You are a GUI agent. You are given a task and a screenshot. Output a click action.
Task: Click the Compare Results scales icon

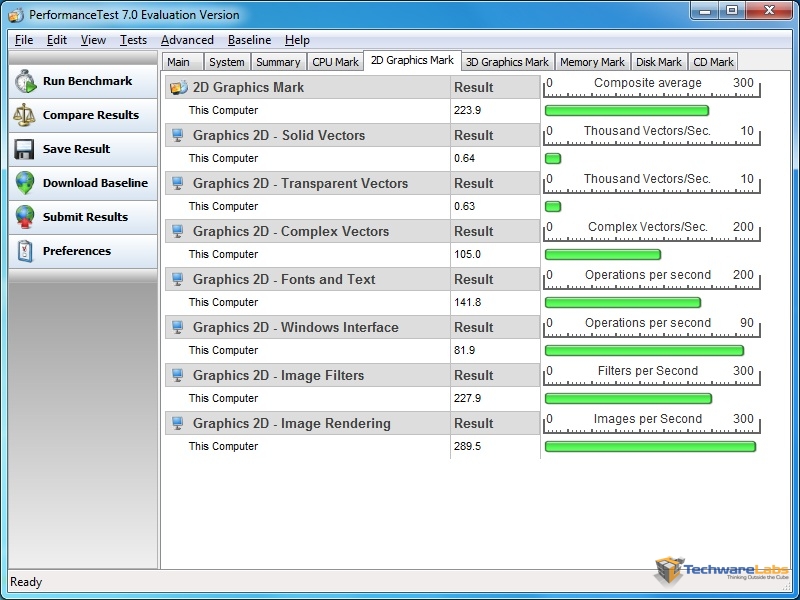[x=25, y=115]
